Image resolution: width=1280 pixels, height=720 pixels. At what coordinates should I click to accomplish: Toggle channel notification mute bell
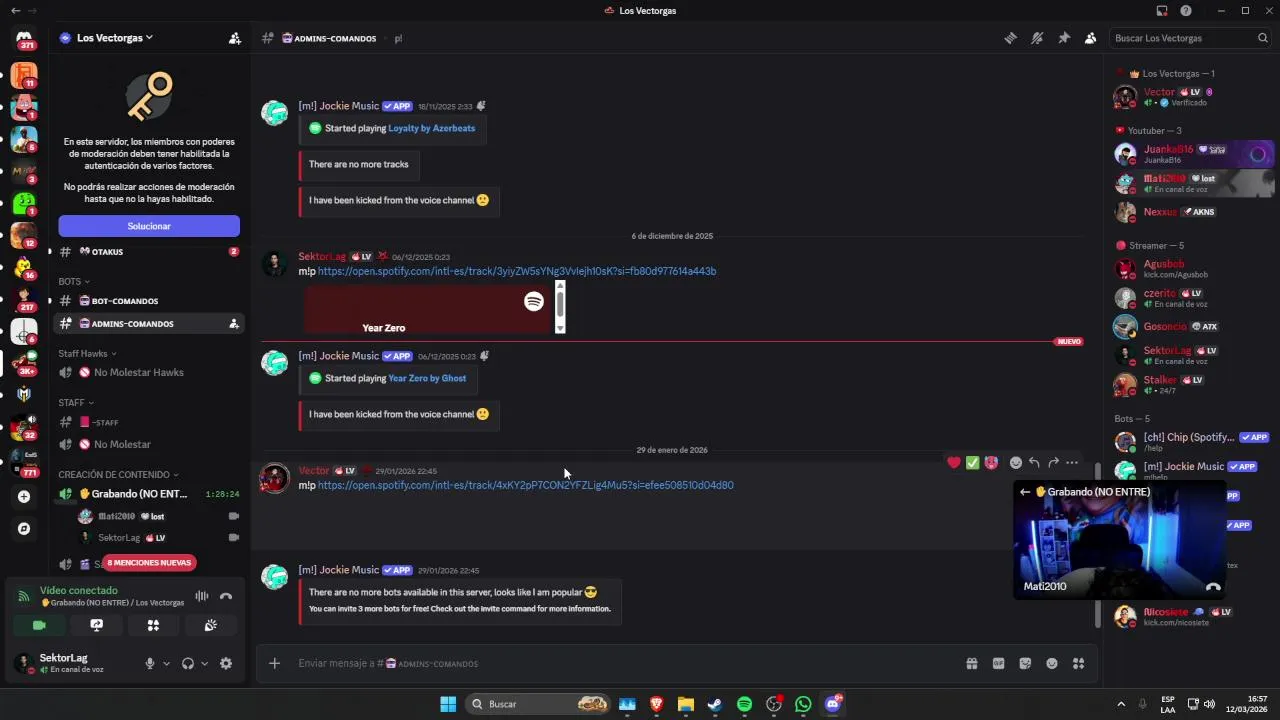click(x=1037, y=38)
